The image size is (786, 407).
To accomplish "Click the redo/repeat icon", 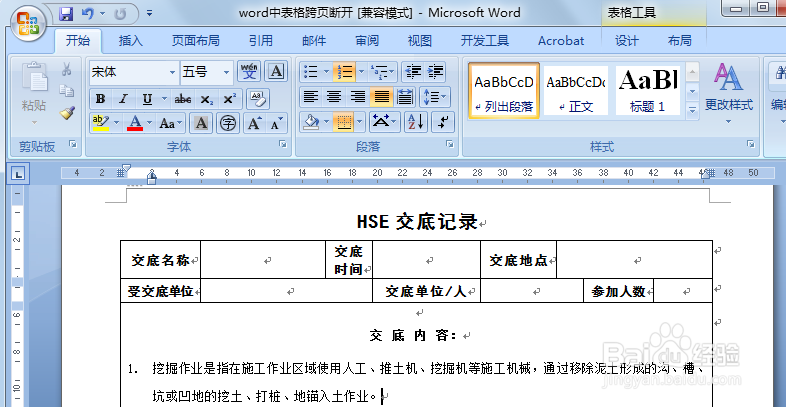I will (x=120, y=14).
